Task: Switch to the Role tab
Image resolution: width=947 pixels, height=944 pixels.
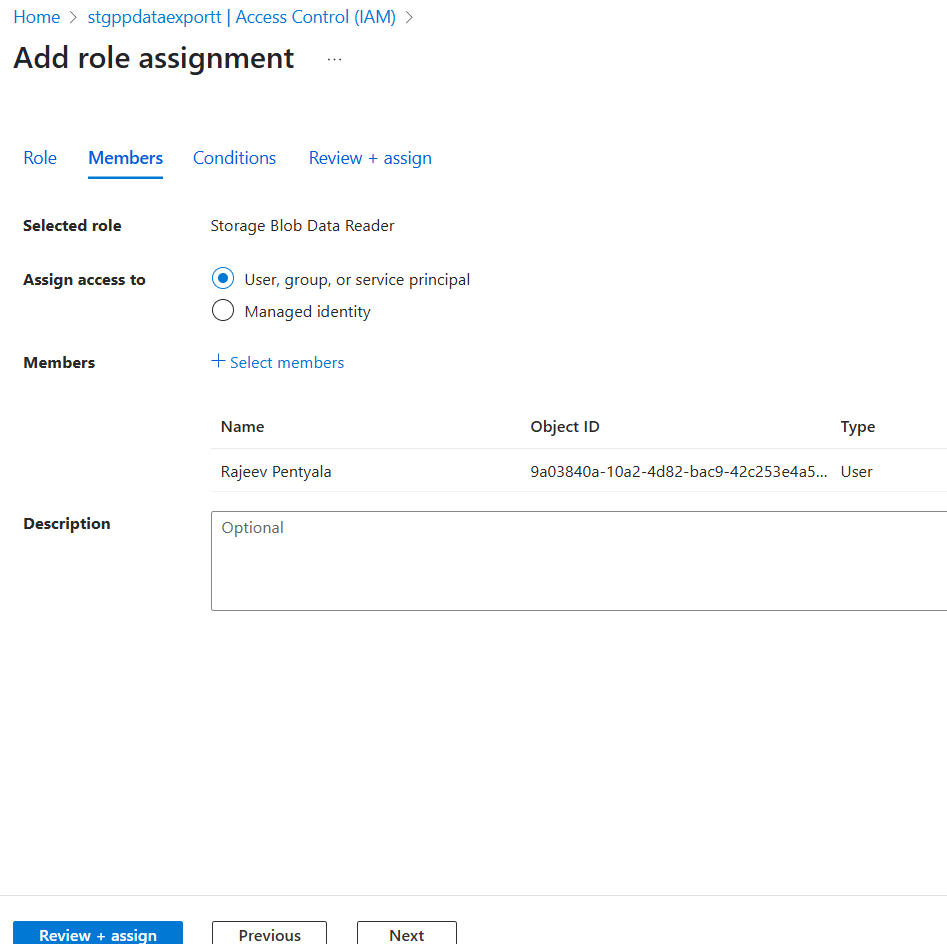Action: pyautogui.click(x=40, y=158)
